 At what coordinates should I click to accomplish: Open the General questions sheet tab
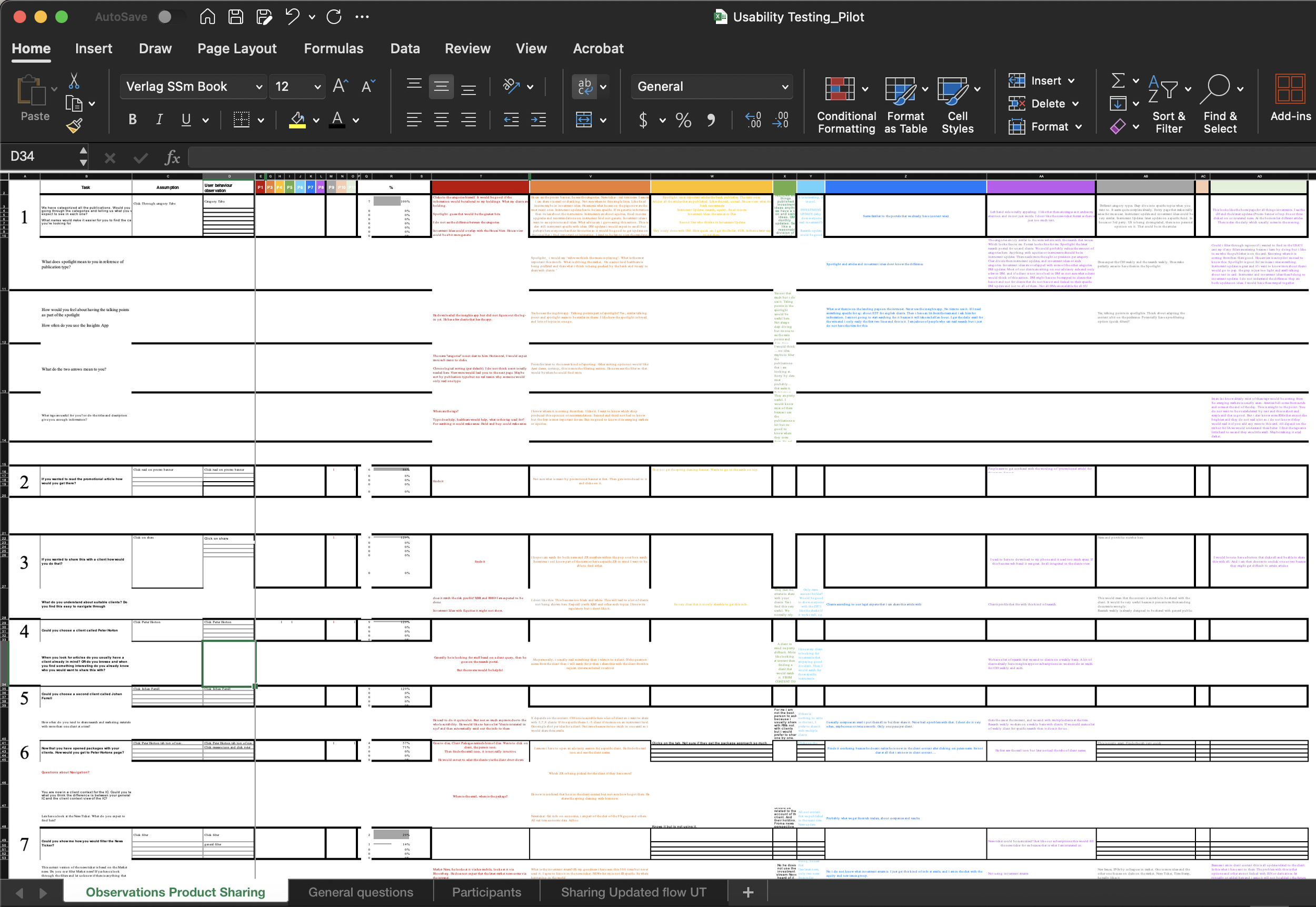(360, 892)
